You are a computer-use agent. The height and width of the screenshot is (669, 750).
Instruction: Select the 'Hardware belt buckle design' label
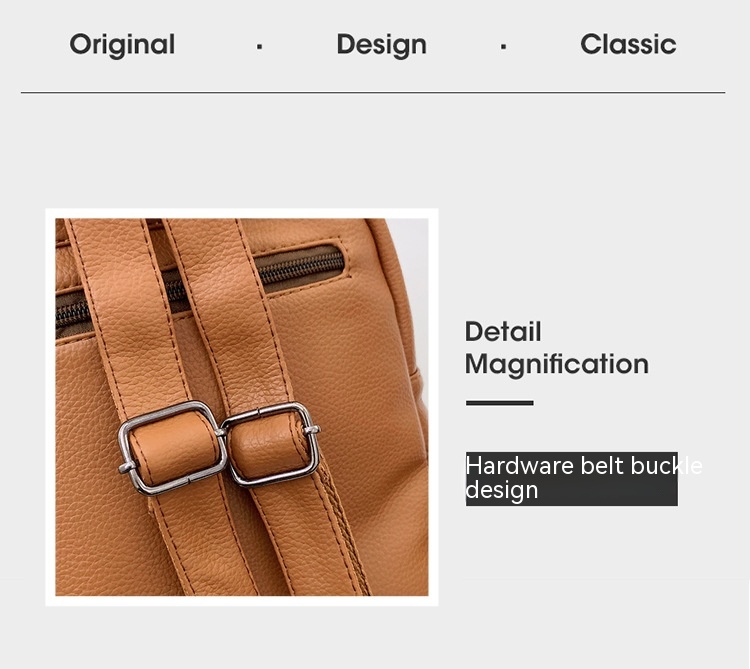tap(572, 479)
